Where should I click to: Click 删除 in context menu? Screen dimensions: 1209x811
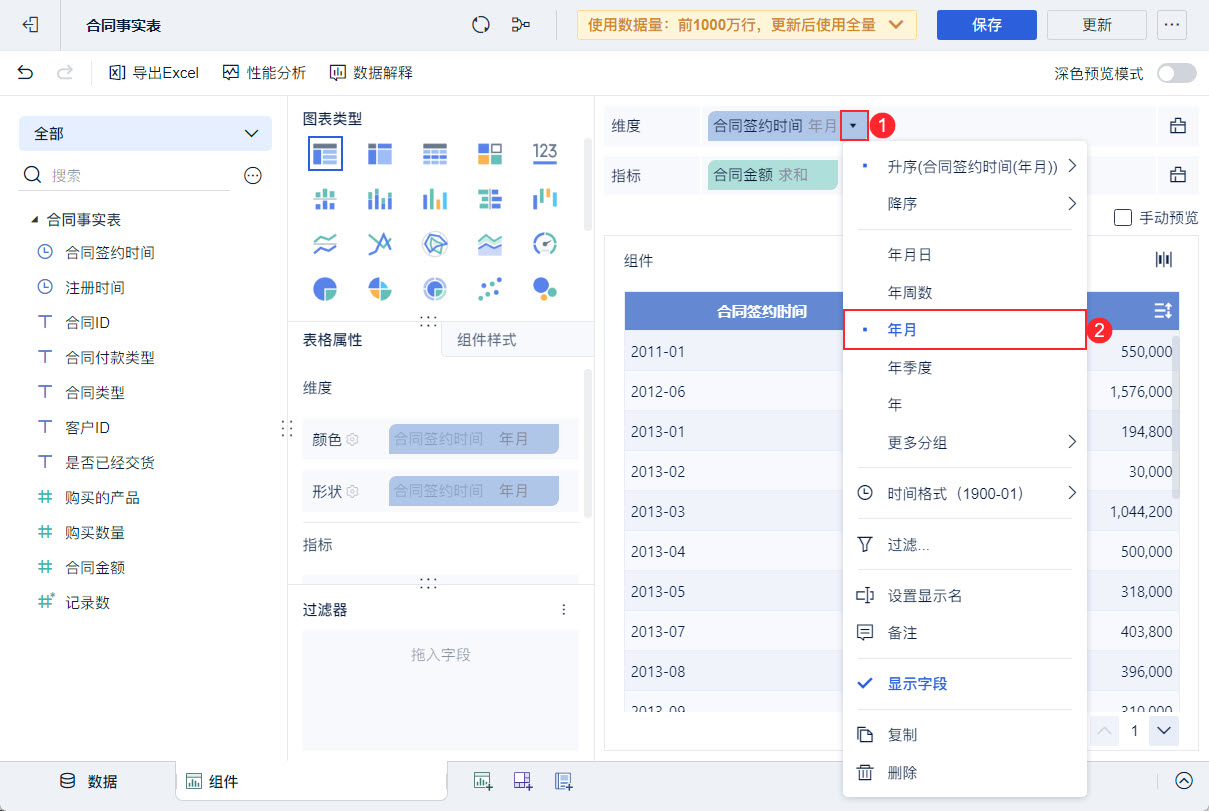click(965, 773)
